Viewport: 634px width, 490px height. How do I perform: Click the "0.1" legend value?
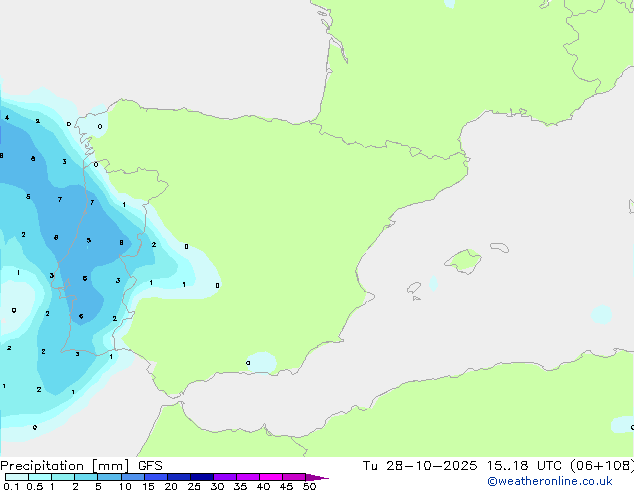[11, 486]
